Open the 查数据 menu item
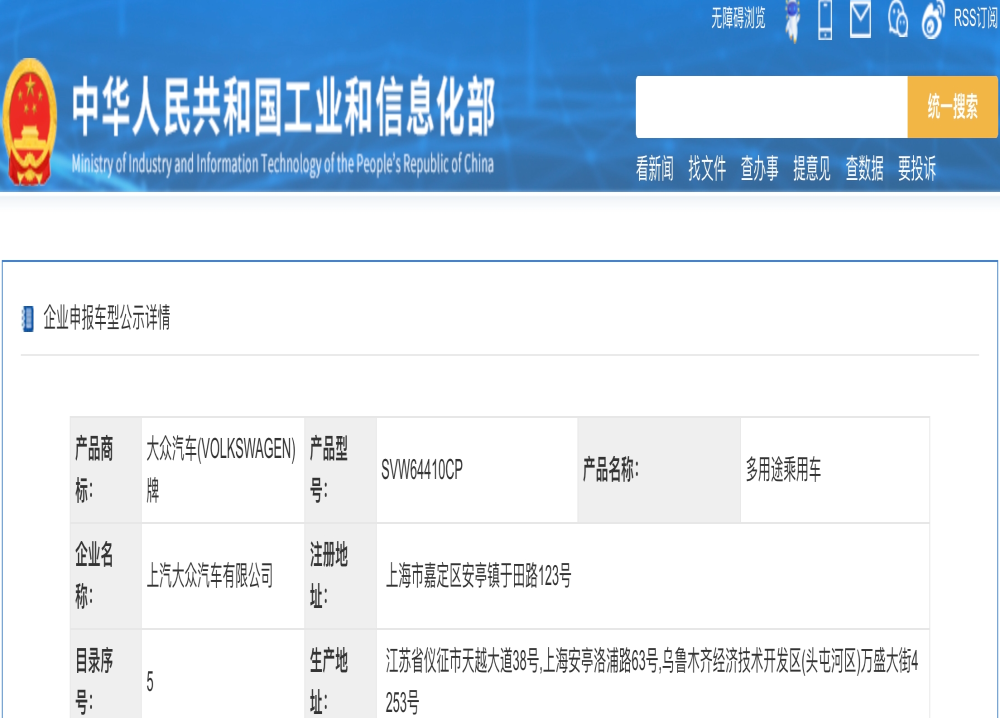 point(864,168)
